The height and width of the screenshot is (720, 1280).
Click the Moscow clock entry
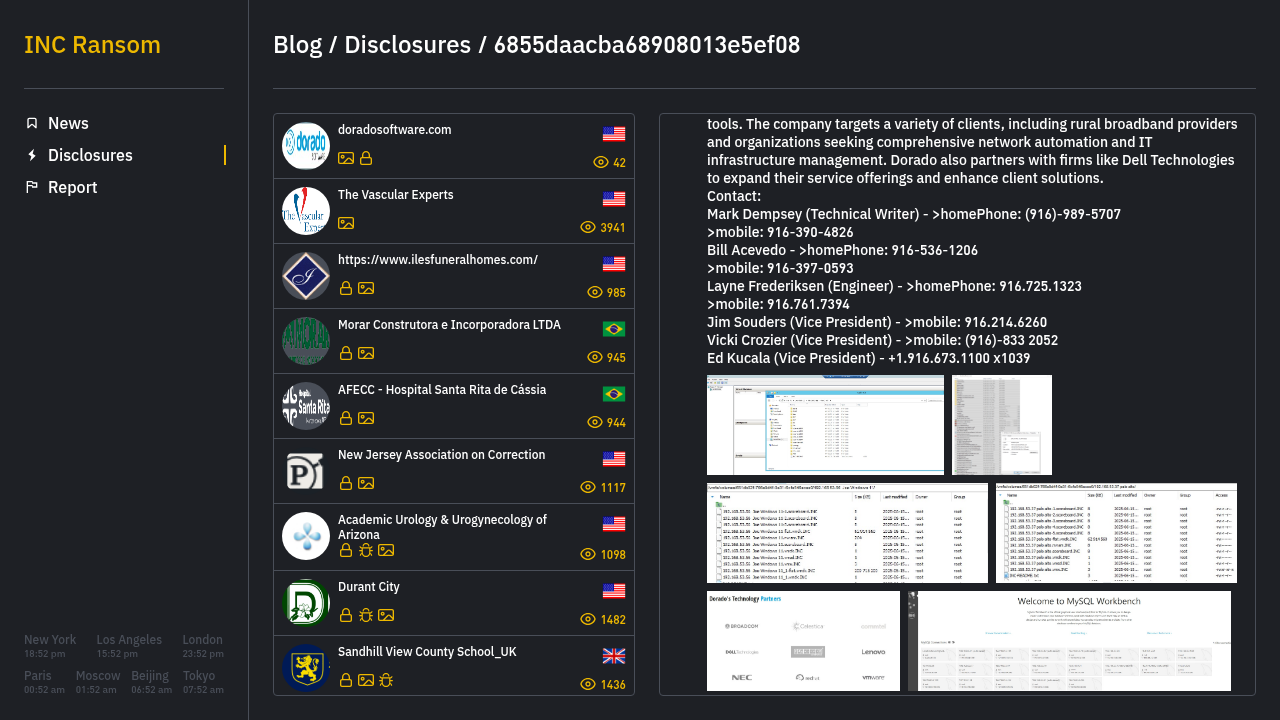click(x=98, y=682)
